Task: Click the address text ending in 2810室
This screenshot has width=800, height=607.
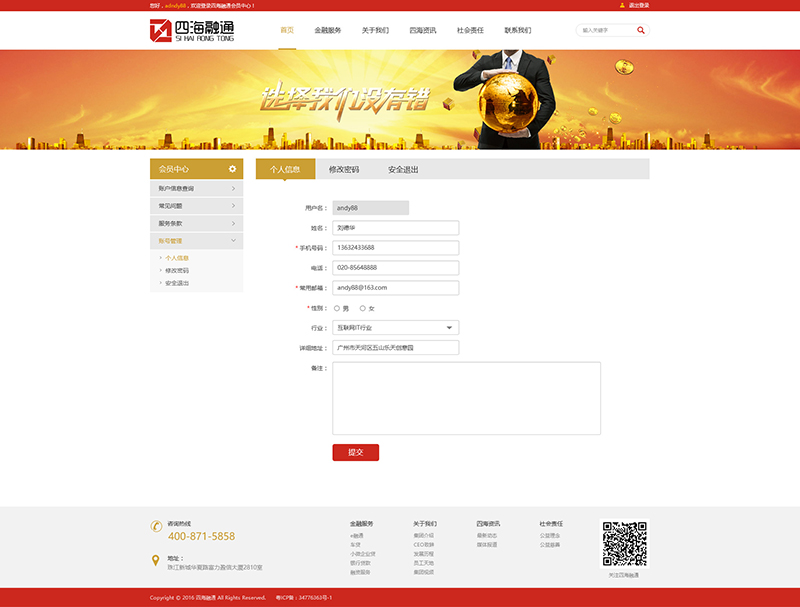Action: click(x=215, y=567)
